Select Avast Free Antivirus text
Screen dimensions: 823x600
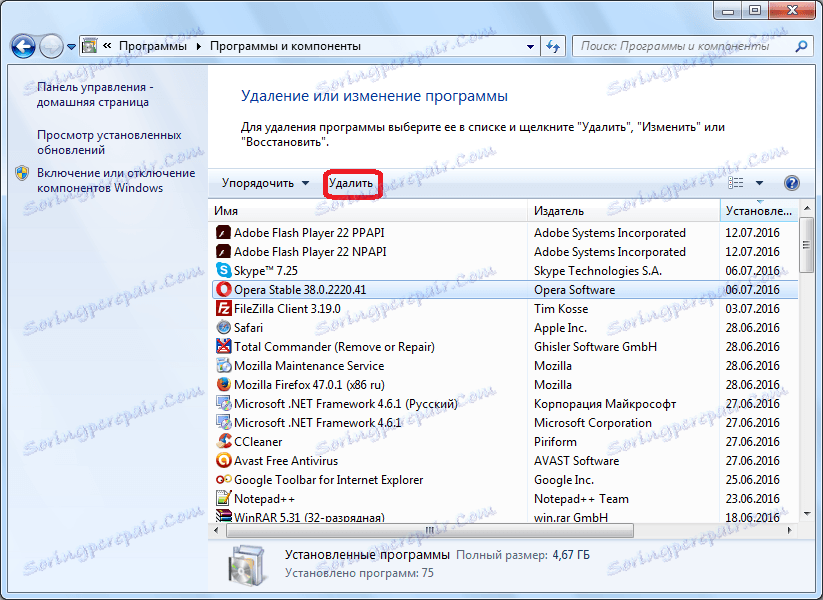click(286, 461)
